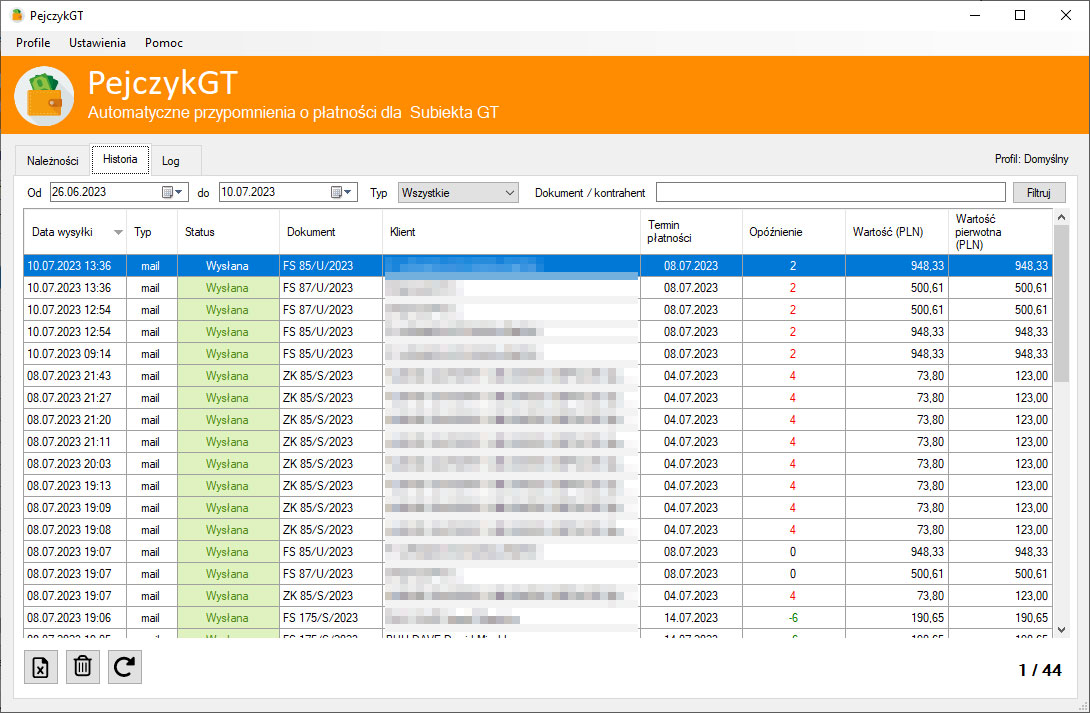
Task: Sort by the Dokument column header
Action: 331,232
